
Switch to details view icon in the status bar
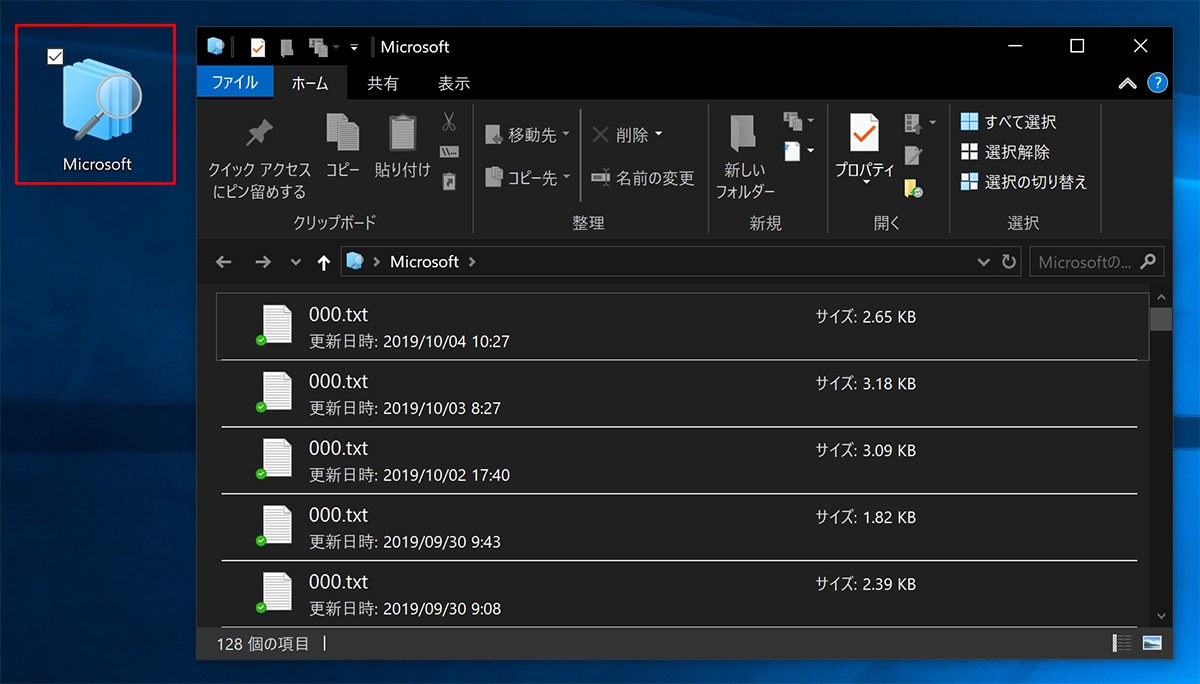point(1122,643)
